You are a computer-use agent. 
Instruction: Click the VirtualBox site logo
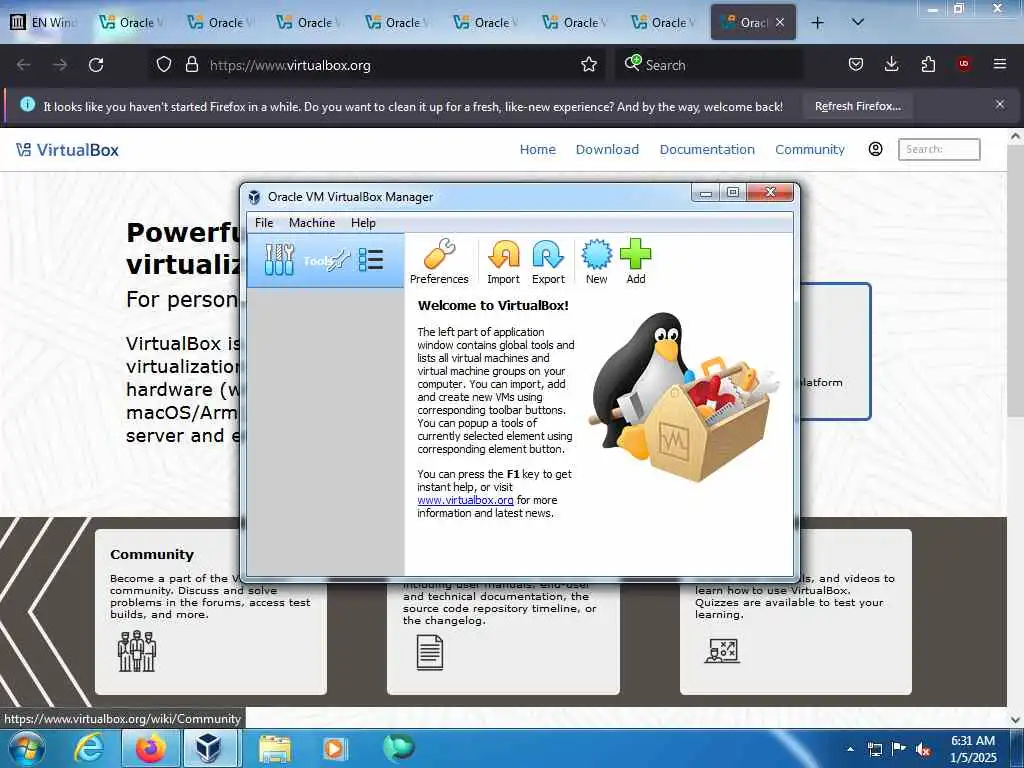[x=68, y=150]
